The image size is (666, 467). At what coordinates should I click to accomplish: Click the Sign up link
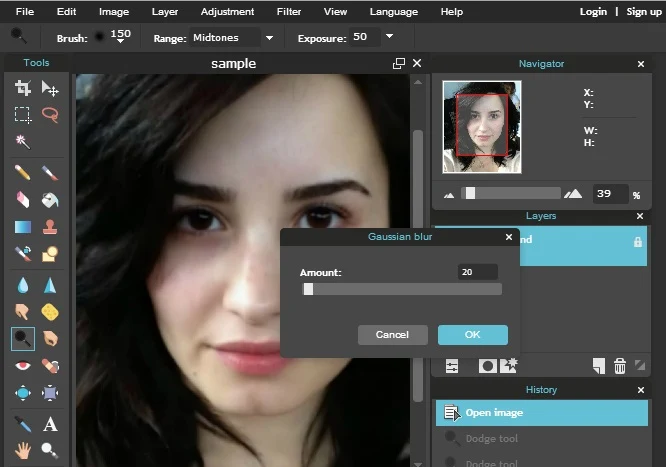644,11
